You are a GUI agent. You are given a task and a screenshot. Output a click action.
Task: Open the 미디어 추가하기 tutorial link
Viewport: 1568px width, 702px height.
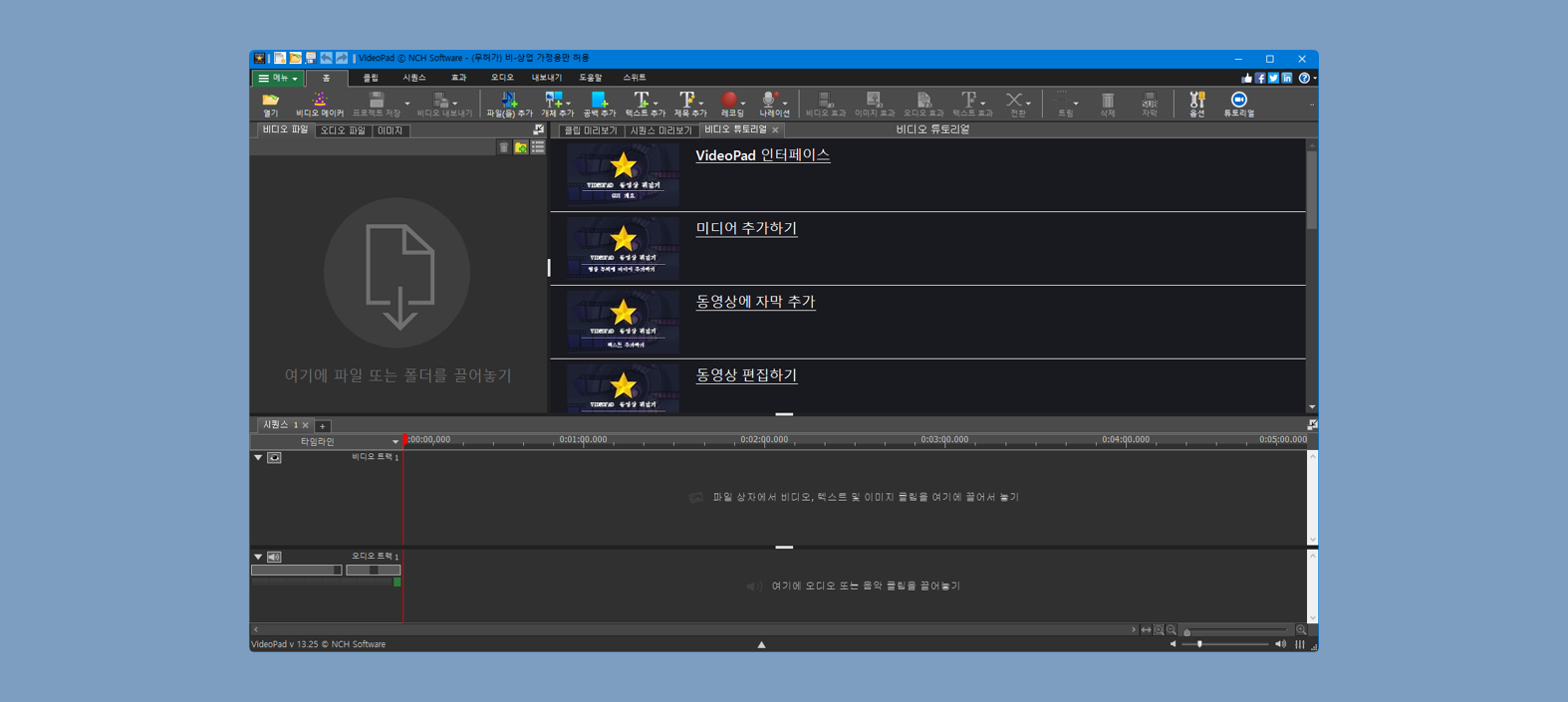pyautogui.click(x=746, y=228)
